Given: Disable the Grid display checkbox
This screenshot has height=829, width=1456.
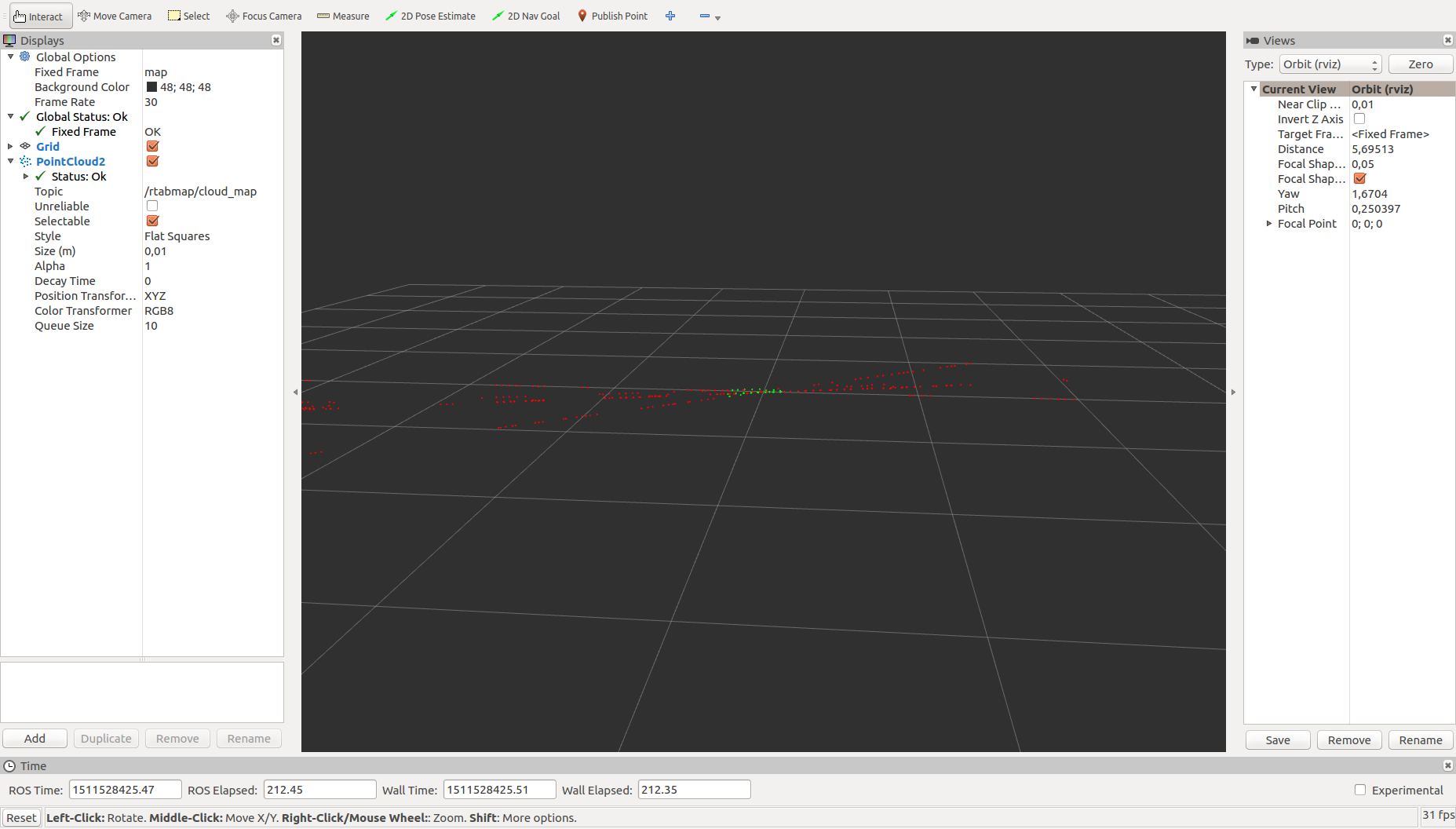Looking at the screenshot, I should pos(152,146).
